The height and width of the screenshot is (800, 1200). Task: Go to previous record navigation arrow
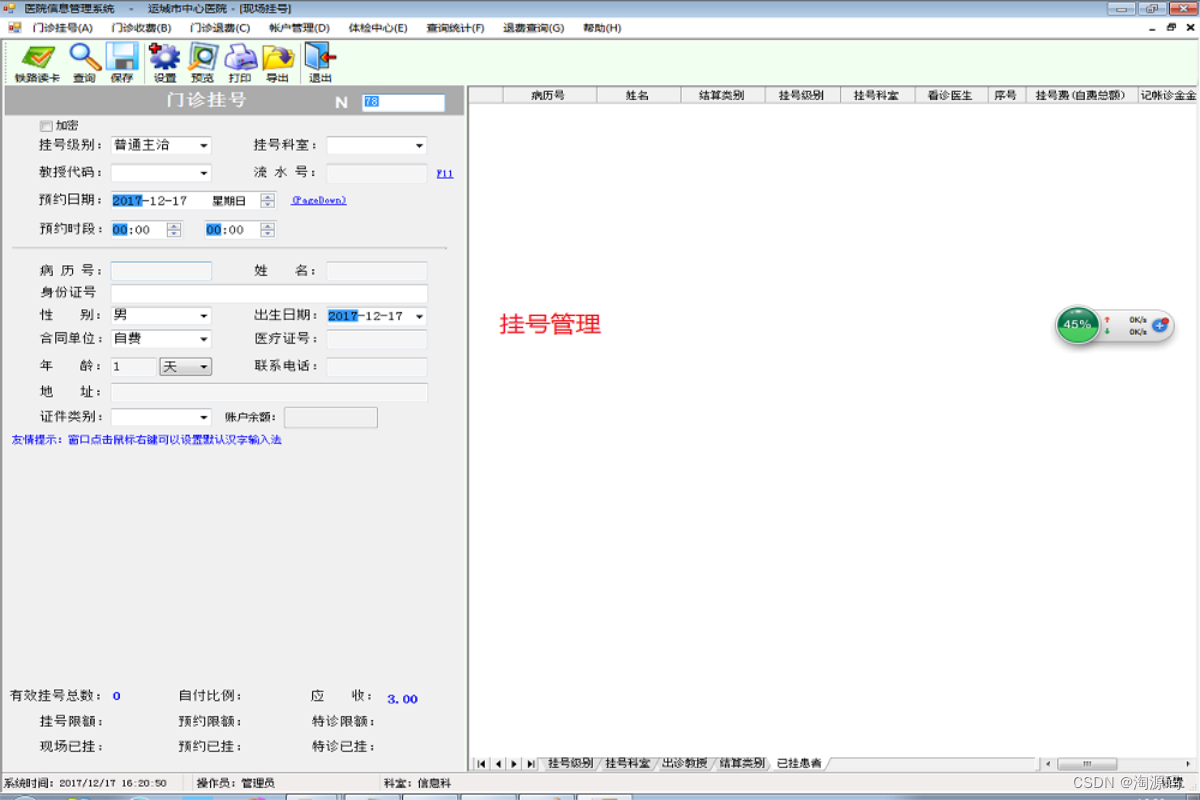pos(498,764)
